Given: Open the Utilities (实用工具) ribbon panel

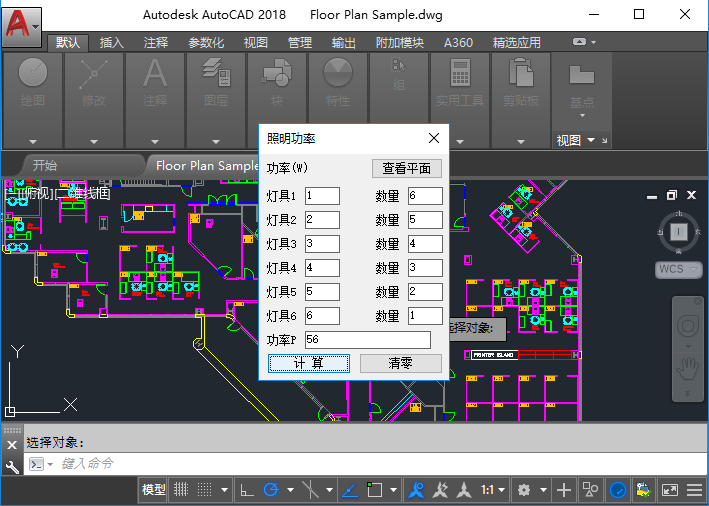Looking at the screenshot, I should point(460,100).
